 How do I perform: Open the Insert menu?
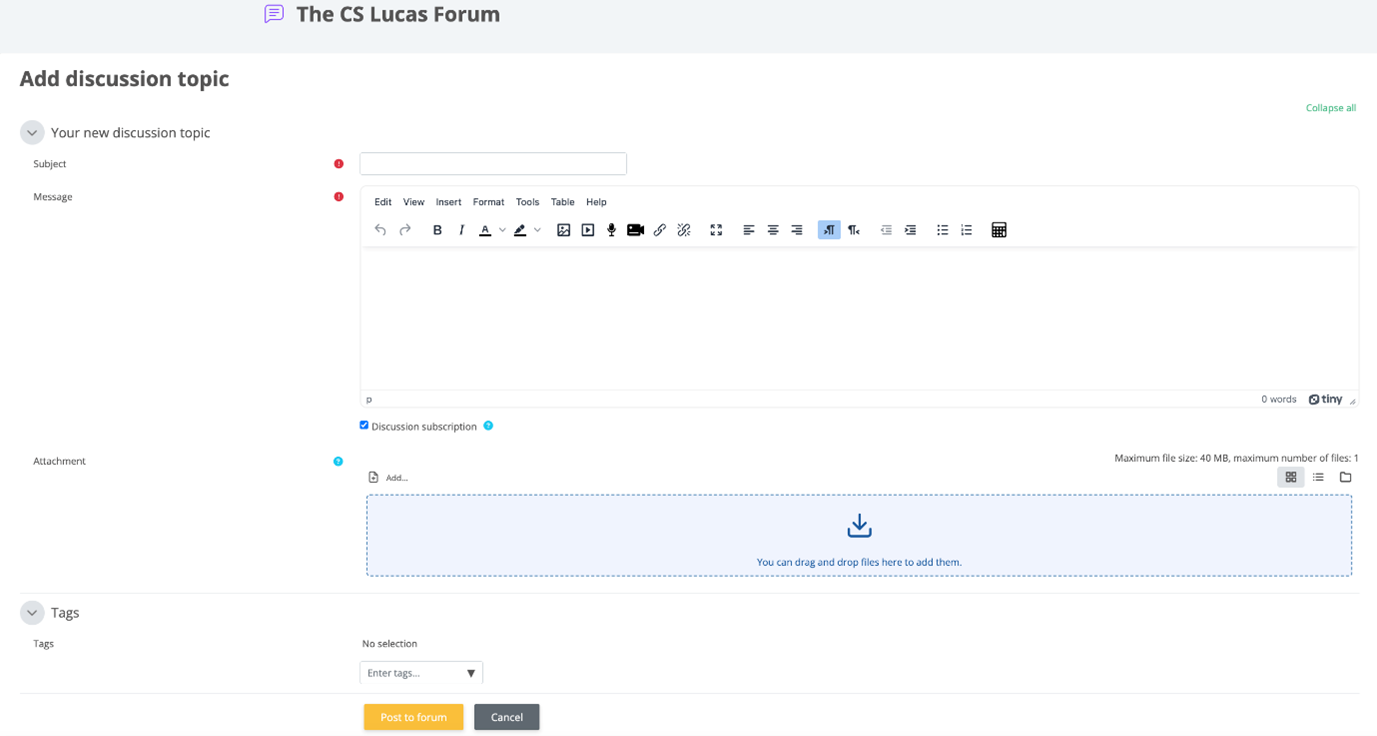click(448, 202)
